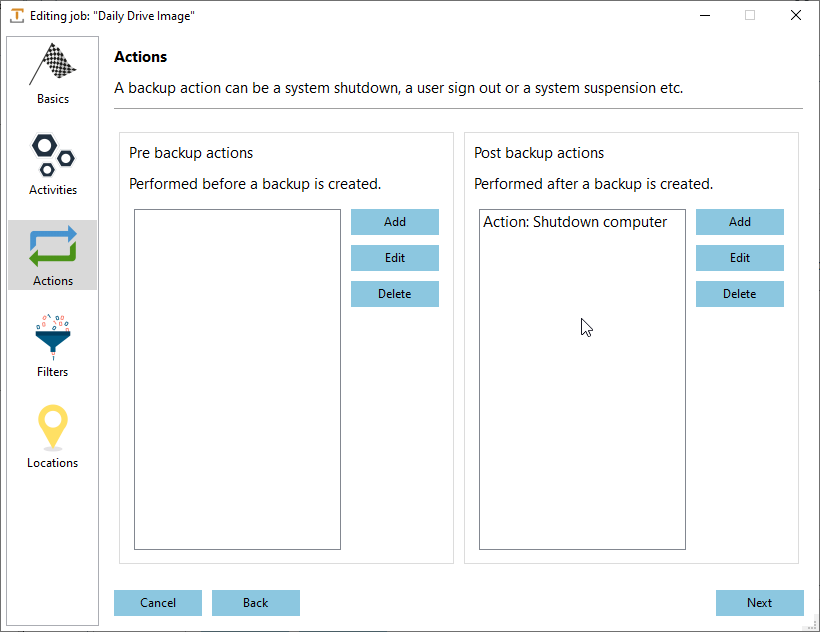Proceed to the next job step

[x=759, y=603]
